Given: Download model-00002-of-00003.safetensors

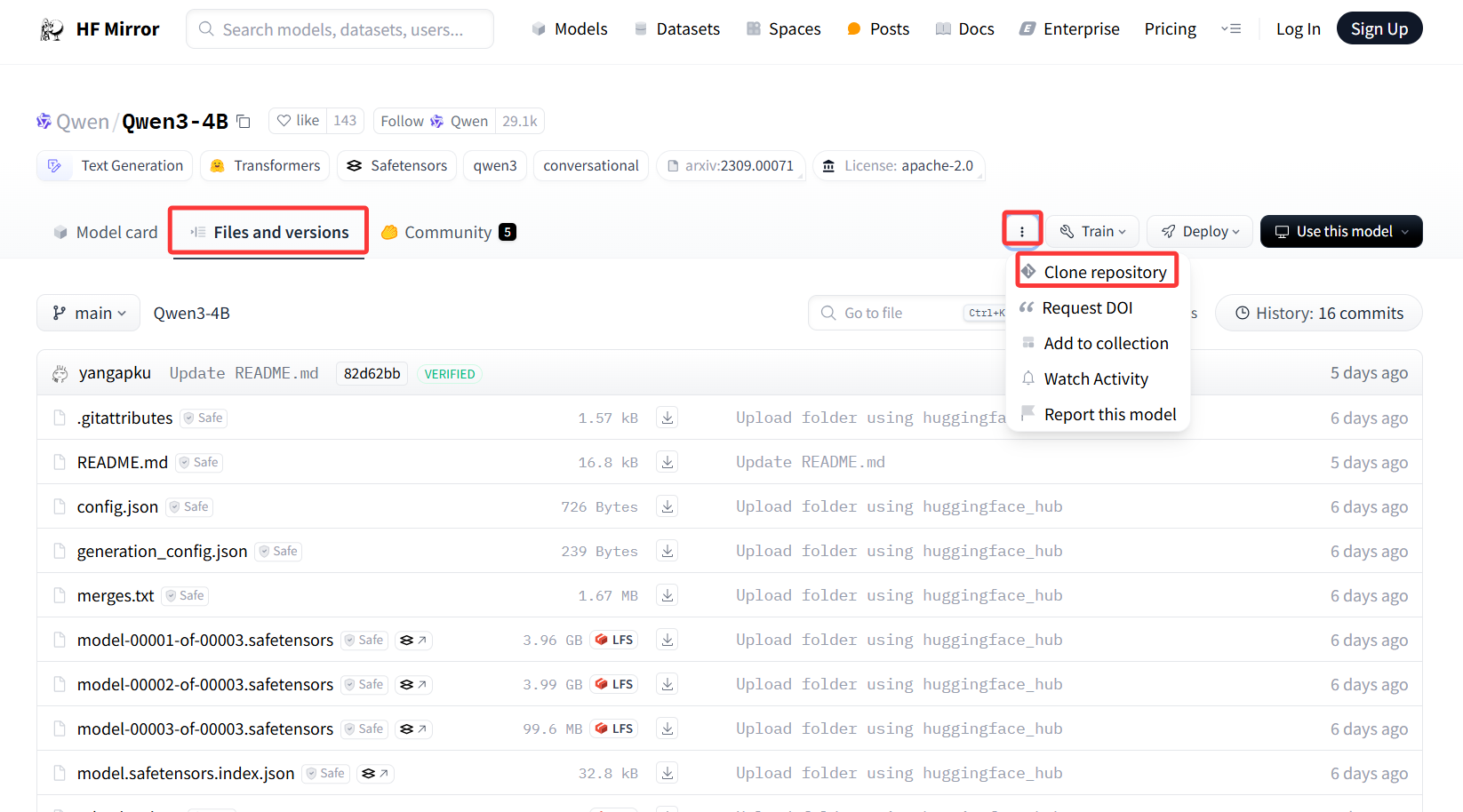Looking at the screenshot, I should coord(668,684).
